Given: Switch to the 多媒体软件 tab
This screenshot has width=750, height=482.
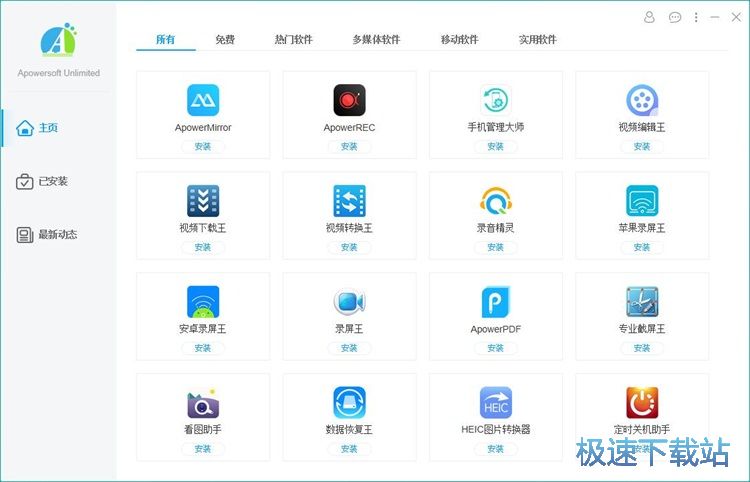Looking at the screenshot, I should pyautogui.click(x=375, y=40).
